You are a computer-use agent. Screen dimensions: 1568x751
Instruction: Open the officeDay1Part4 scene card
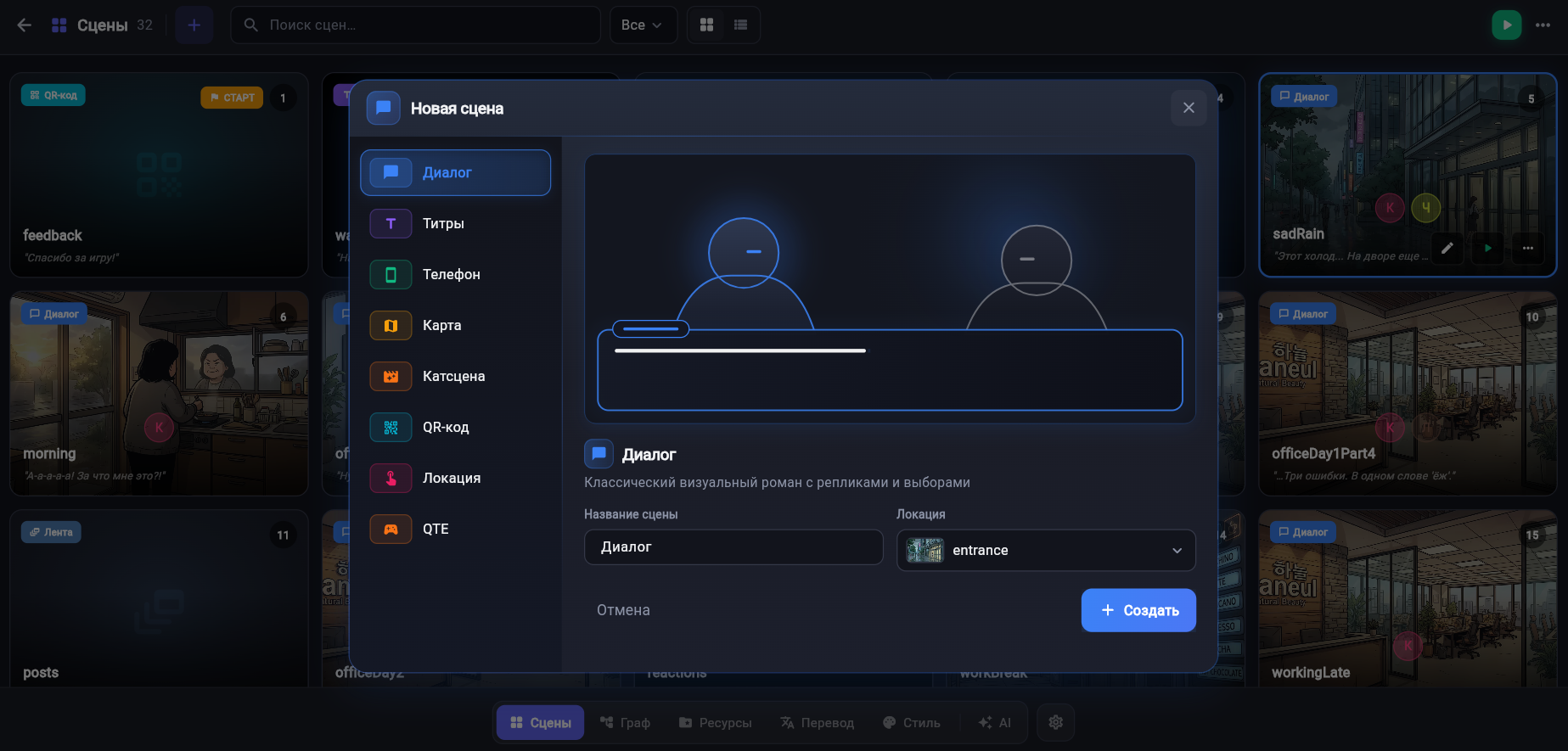coord(1408,394)
